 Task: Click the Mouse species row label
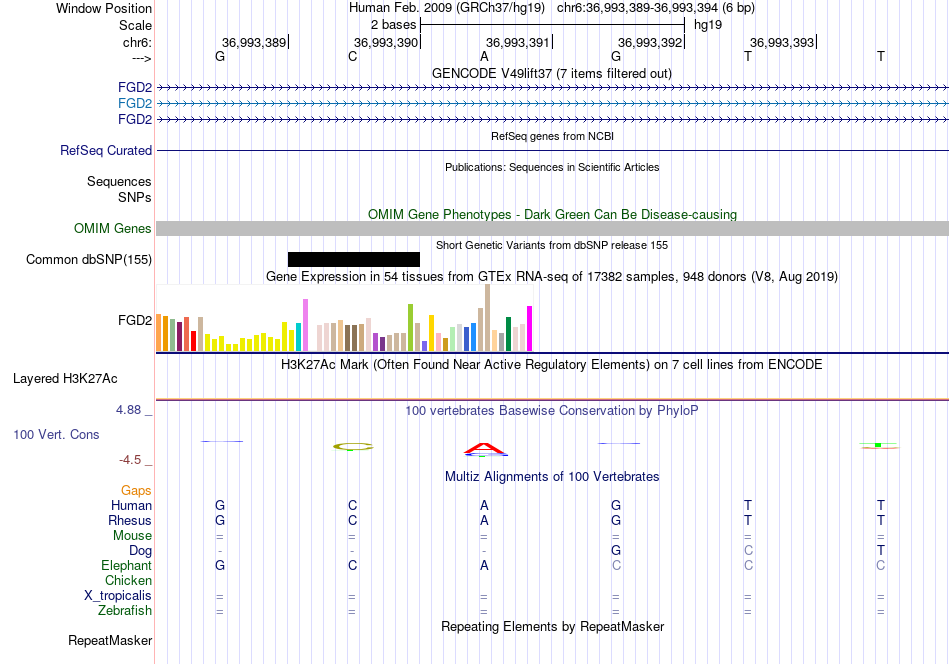pyautogui.click(x=132, y=536)
